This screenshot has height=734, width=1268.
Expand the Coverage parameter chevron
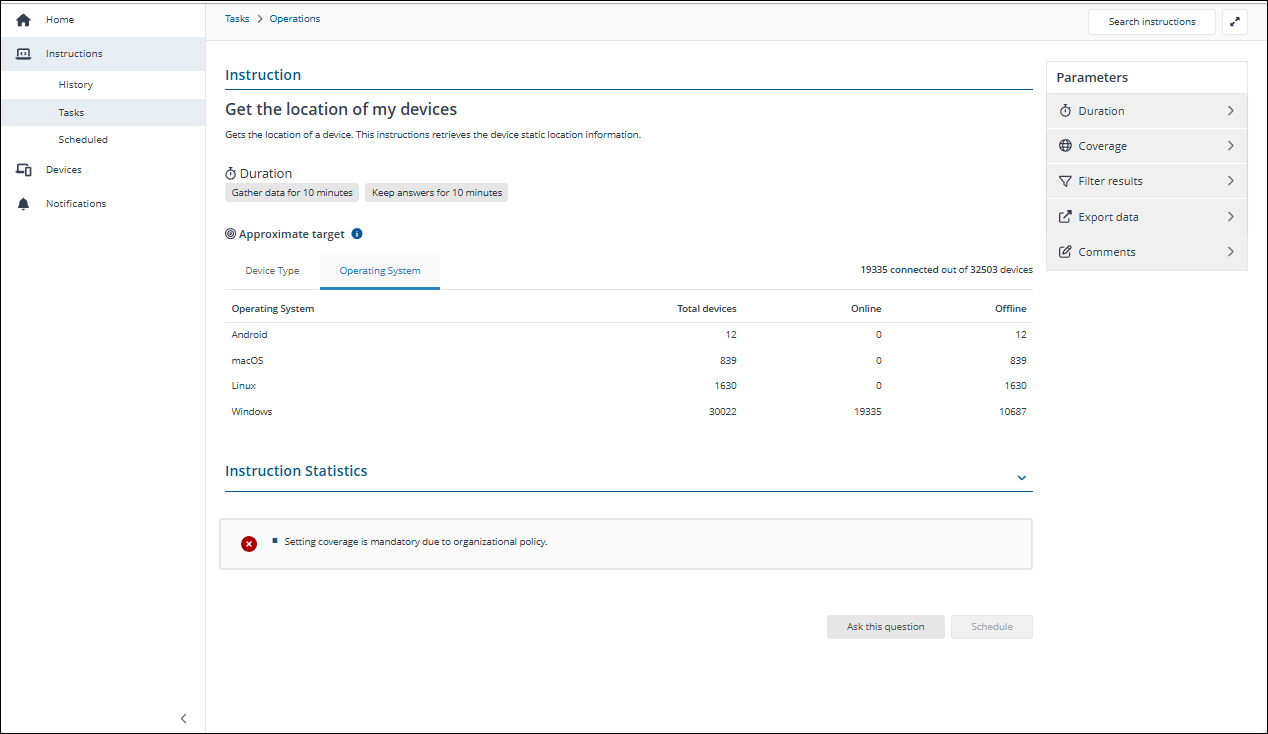[1230, 146]
